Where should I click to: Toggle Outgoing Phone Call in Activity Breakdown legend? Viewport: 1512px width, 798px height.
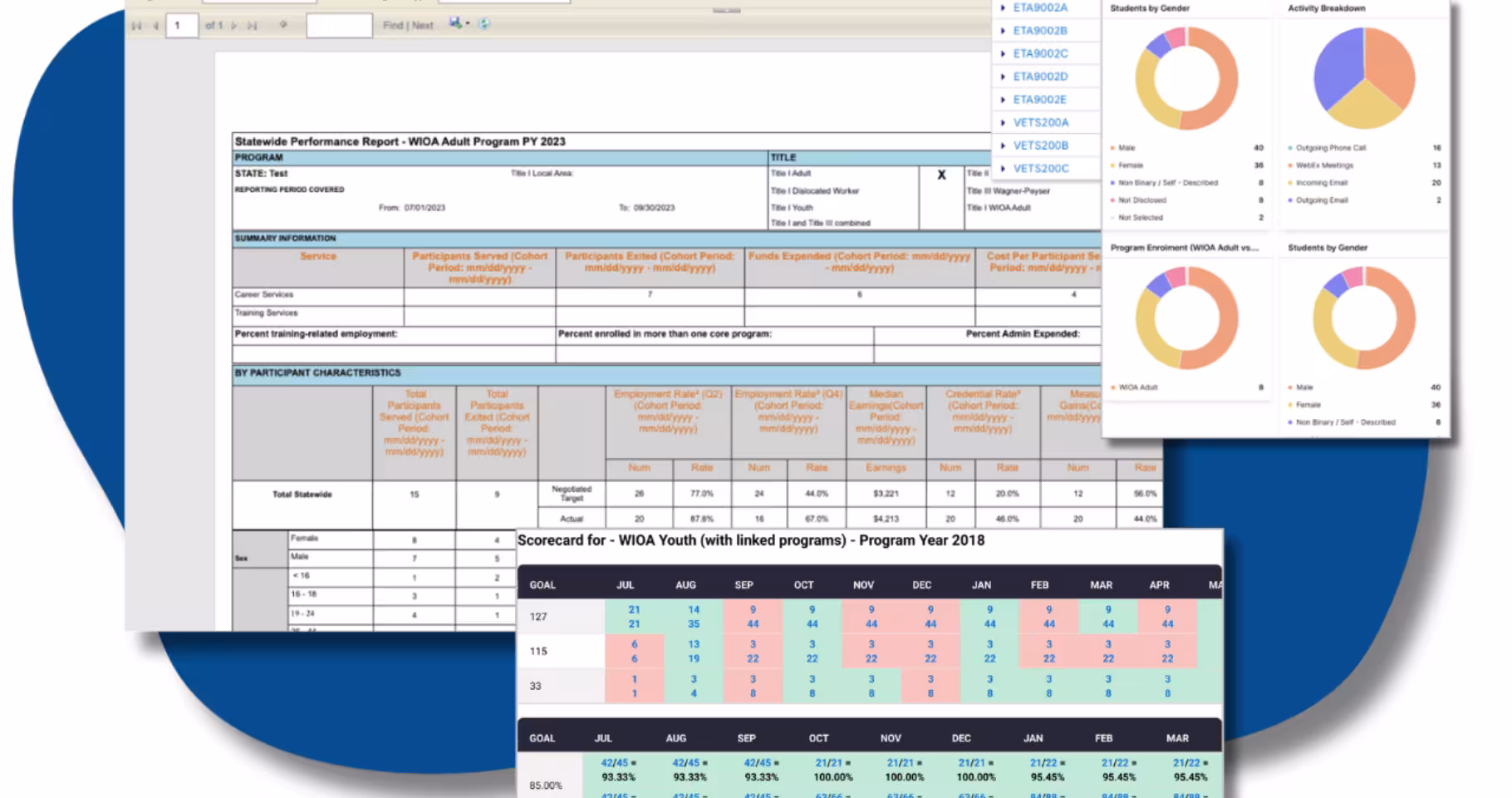(1324, 147)
